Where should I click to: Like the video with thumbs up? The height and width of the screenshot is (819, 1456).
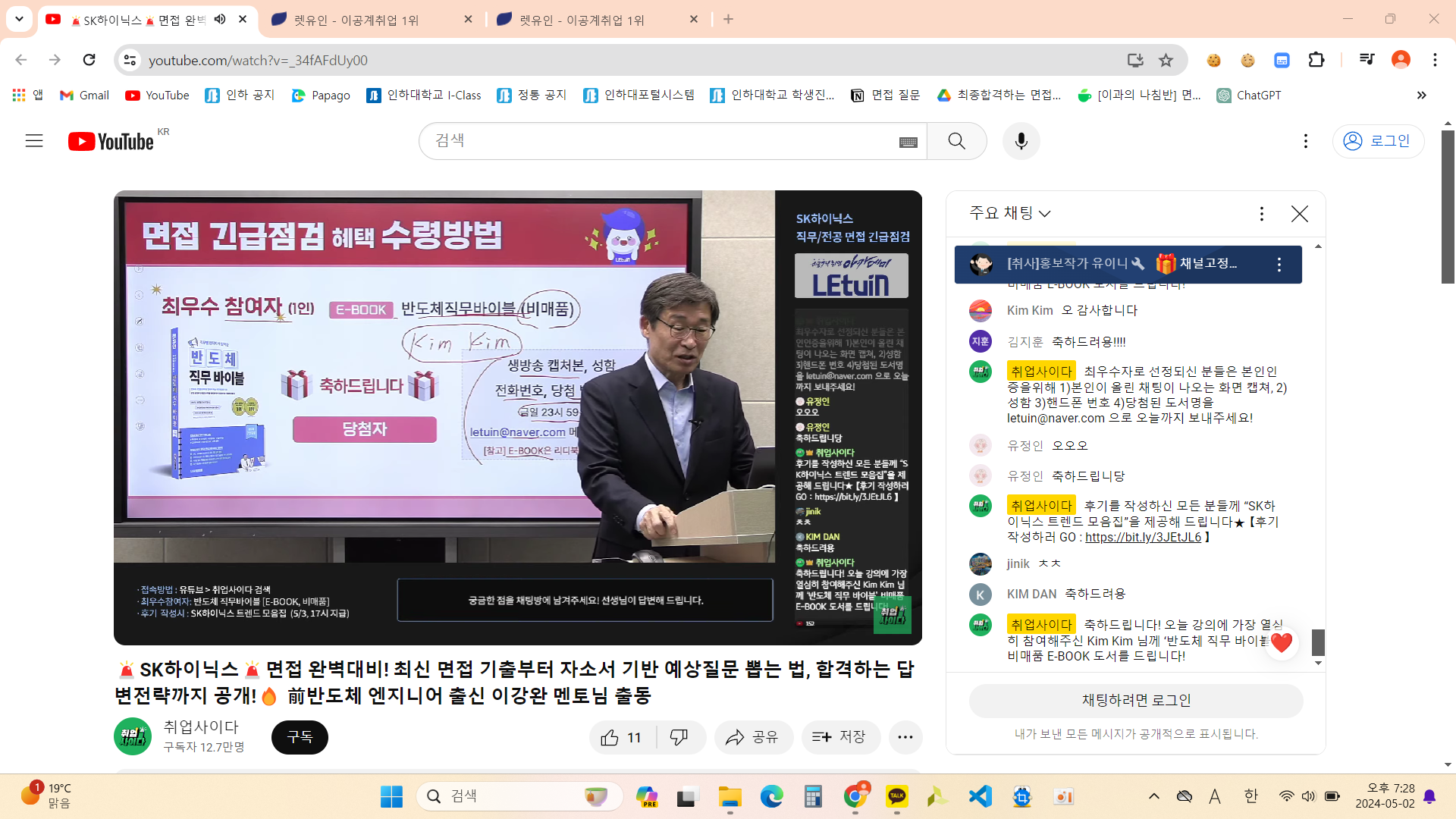(x=622, y=737)
